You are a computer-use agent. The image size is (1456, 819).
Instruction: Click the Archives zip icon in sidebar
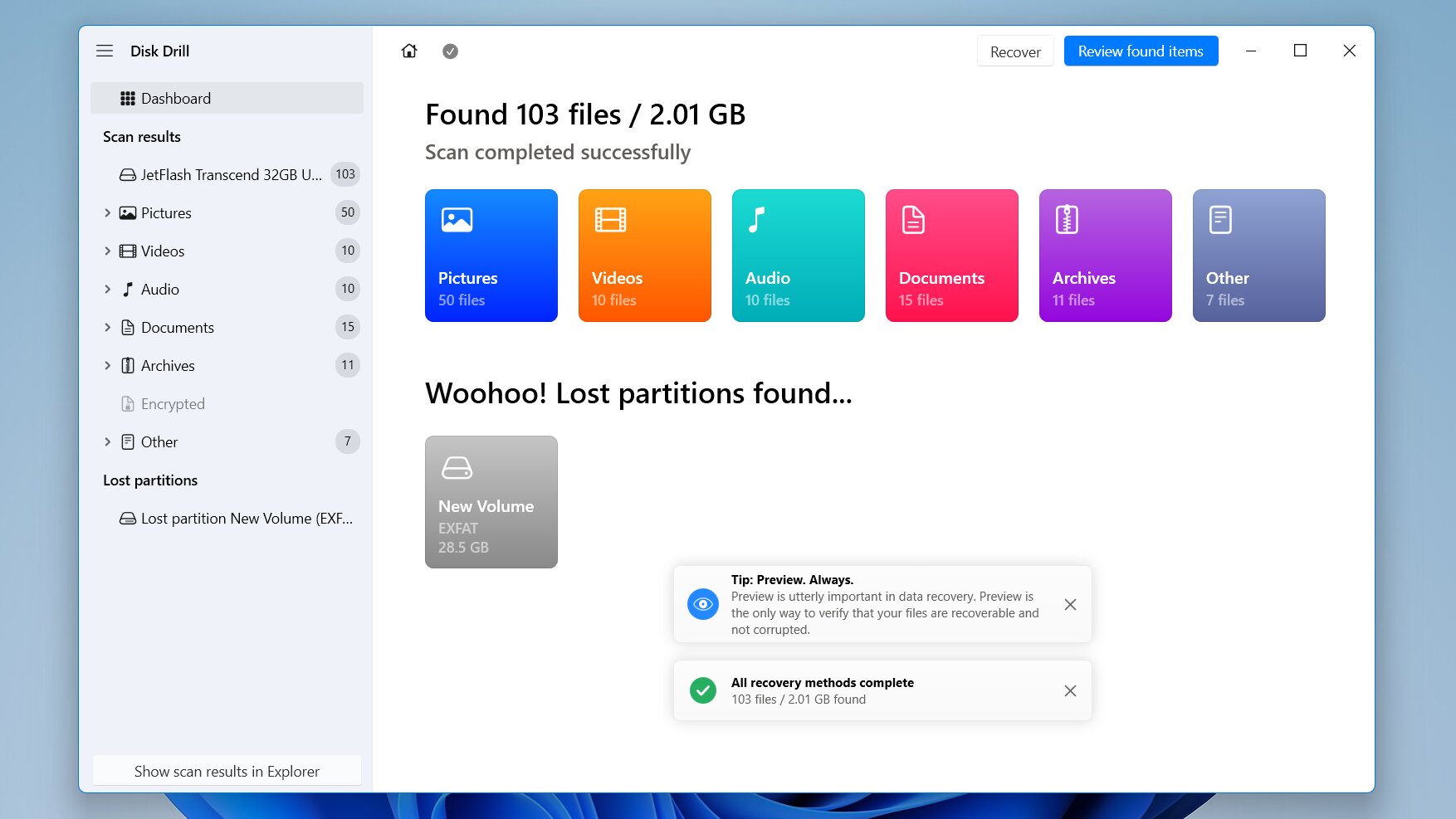(x=128, y=366)
